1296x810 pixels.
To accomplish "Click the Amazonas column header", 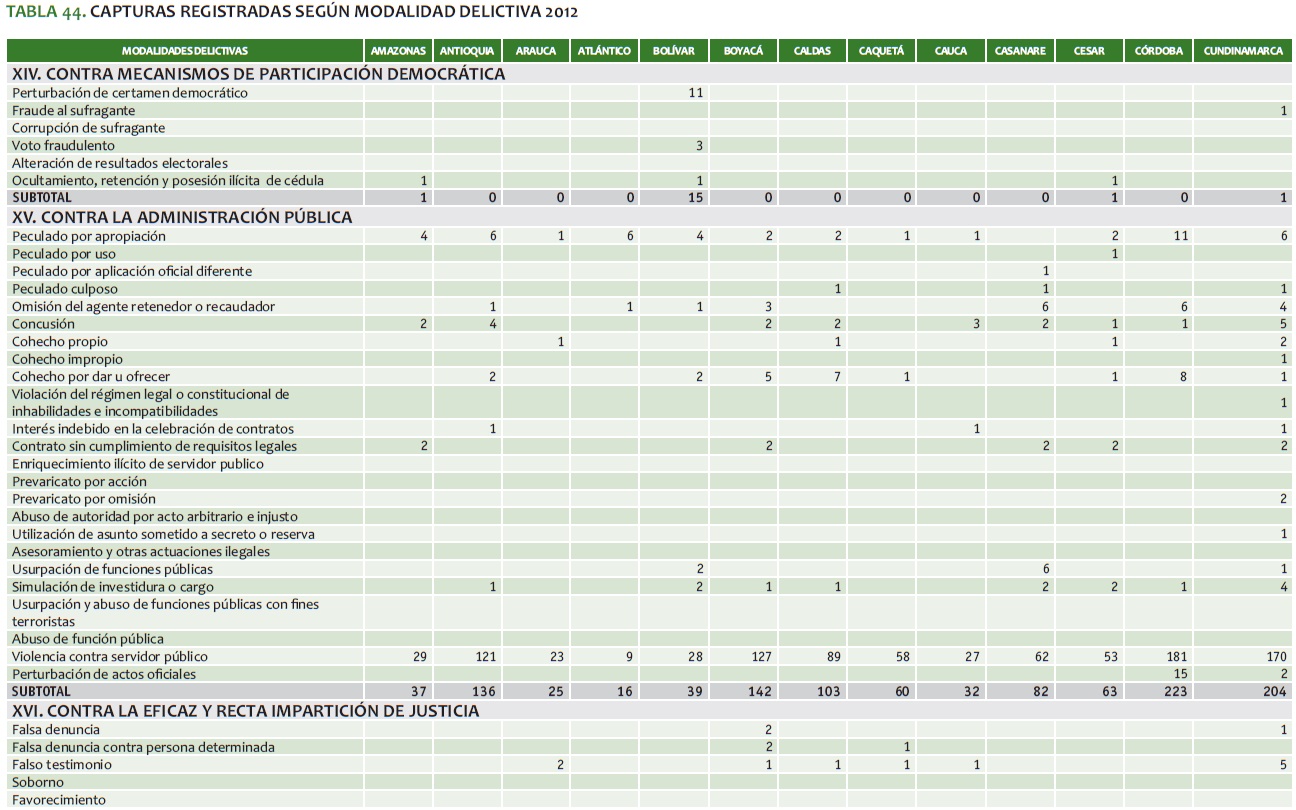I will pyautogui.click(x=398, y=51).
